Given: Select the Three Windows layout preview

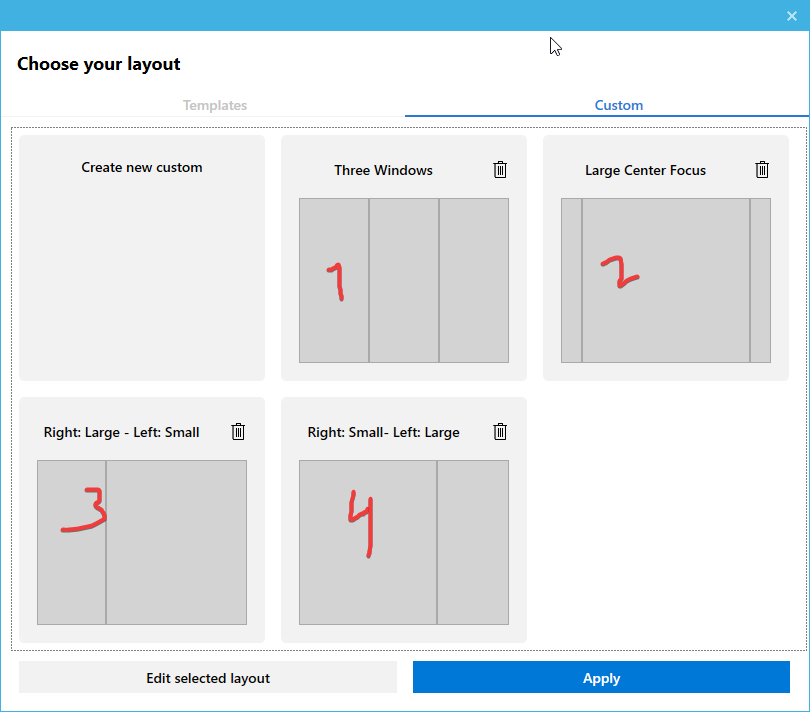Looking at the screenshot, I should 403,280.
